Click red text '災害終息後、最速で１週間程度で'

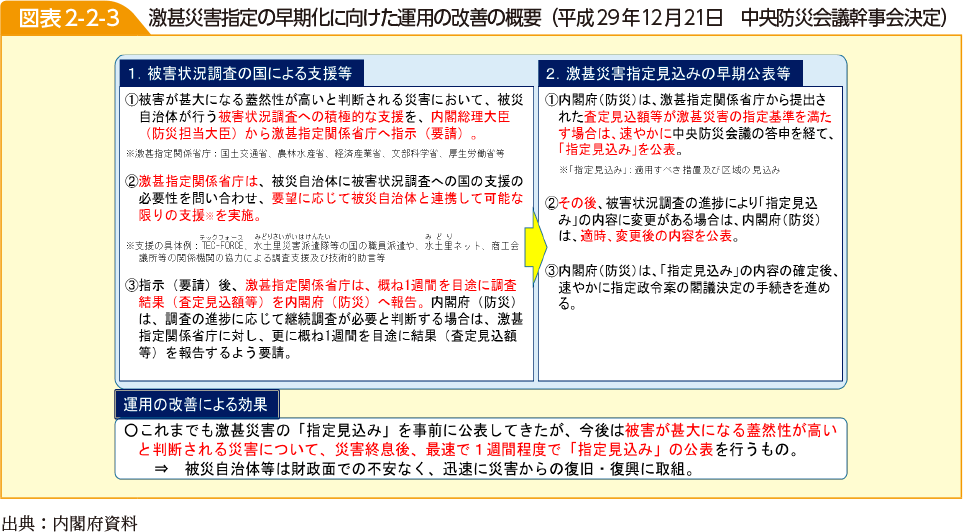tap(450, 450)
